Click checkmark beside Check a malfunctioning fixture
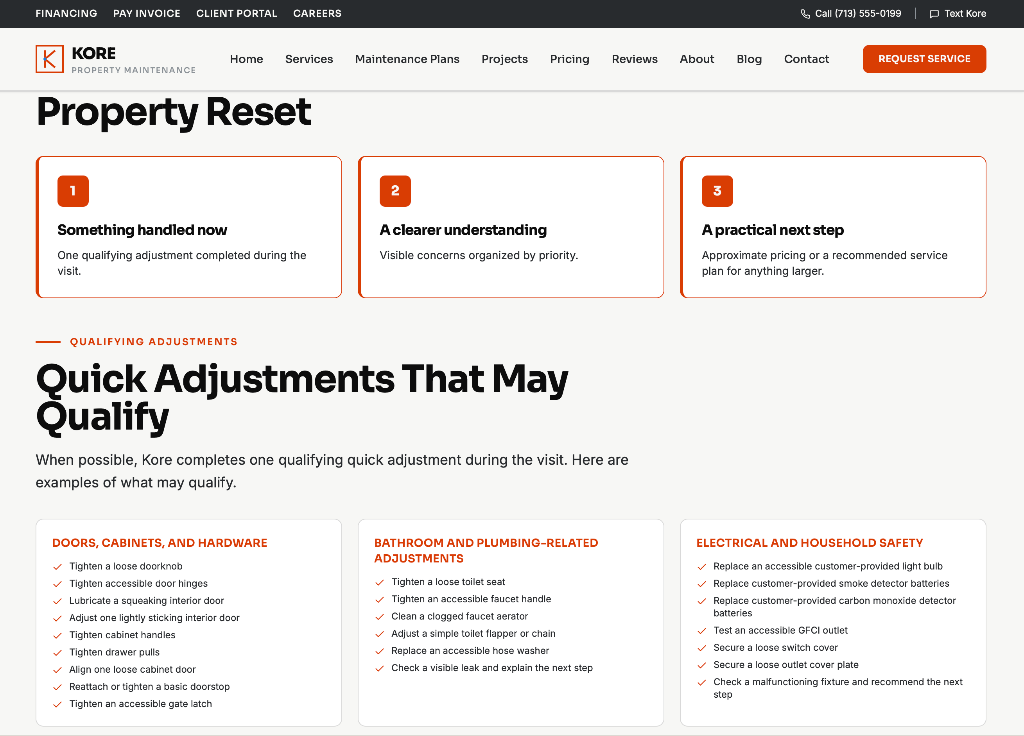 [701, 682]
